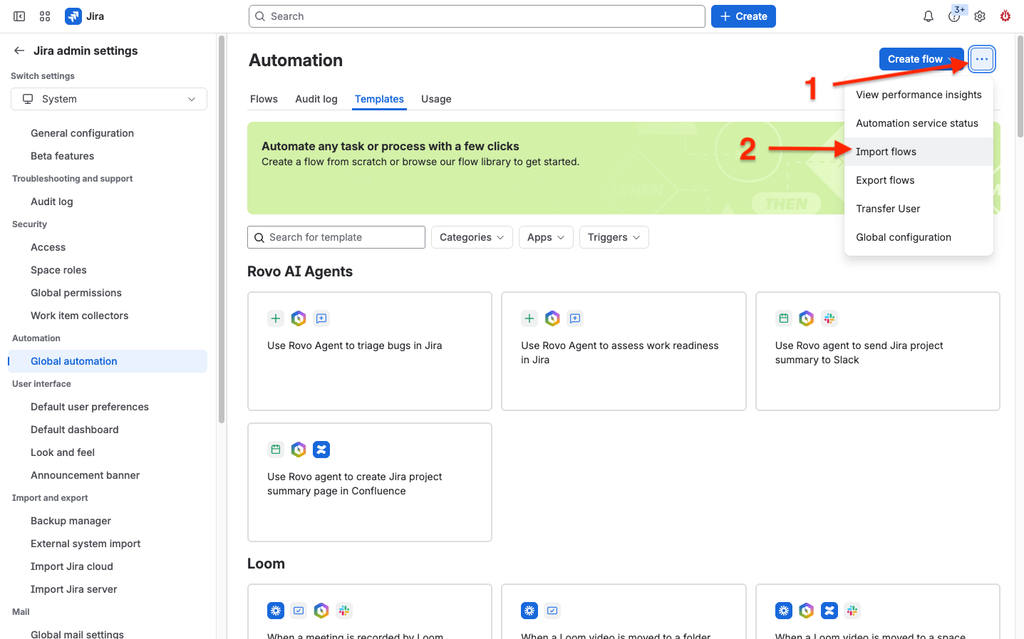Screen dimensions: 1024x639
Task: Open the Triggers filter dropdown
Action: coord(614,237)
